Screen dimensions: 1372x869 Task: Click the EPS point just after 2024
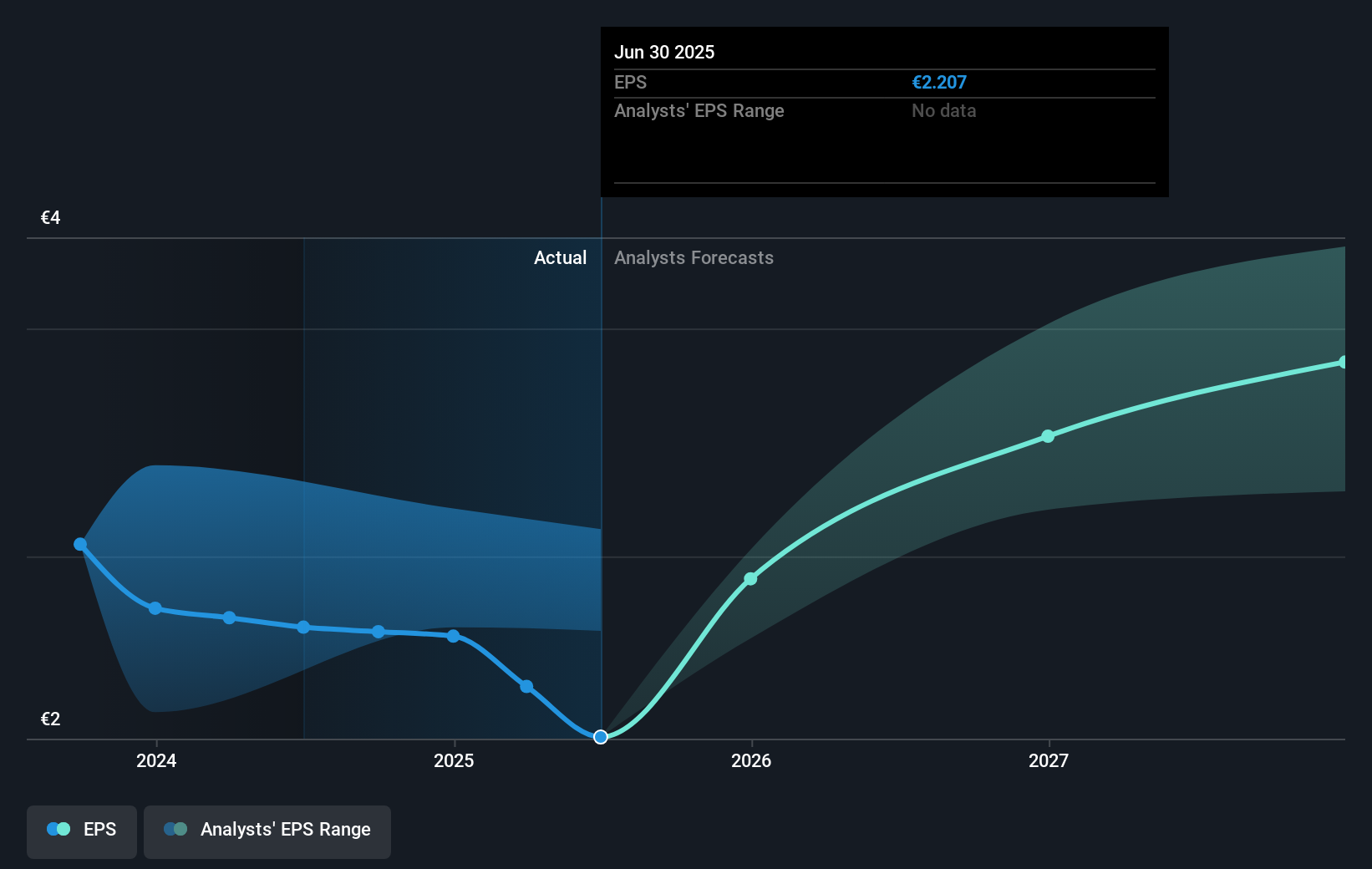229,617
